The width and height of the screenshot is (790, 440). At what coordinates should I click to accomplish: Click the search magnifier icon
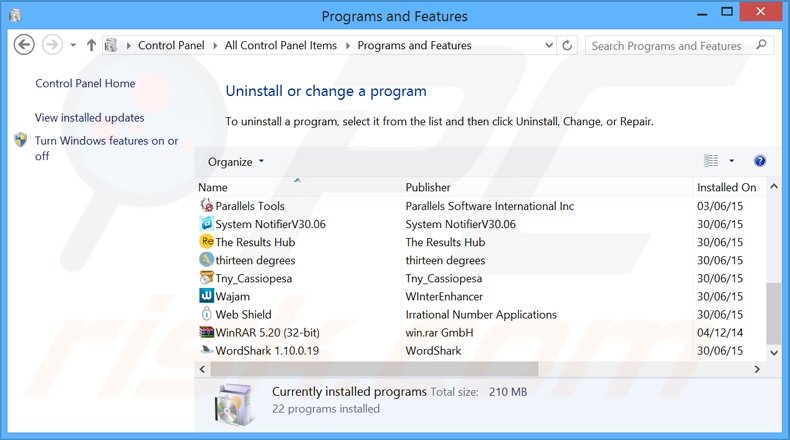pyautogui.click(x=761, y=45)
